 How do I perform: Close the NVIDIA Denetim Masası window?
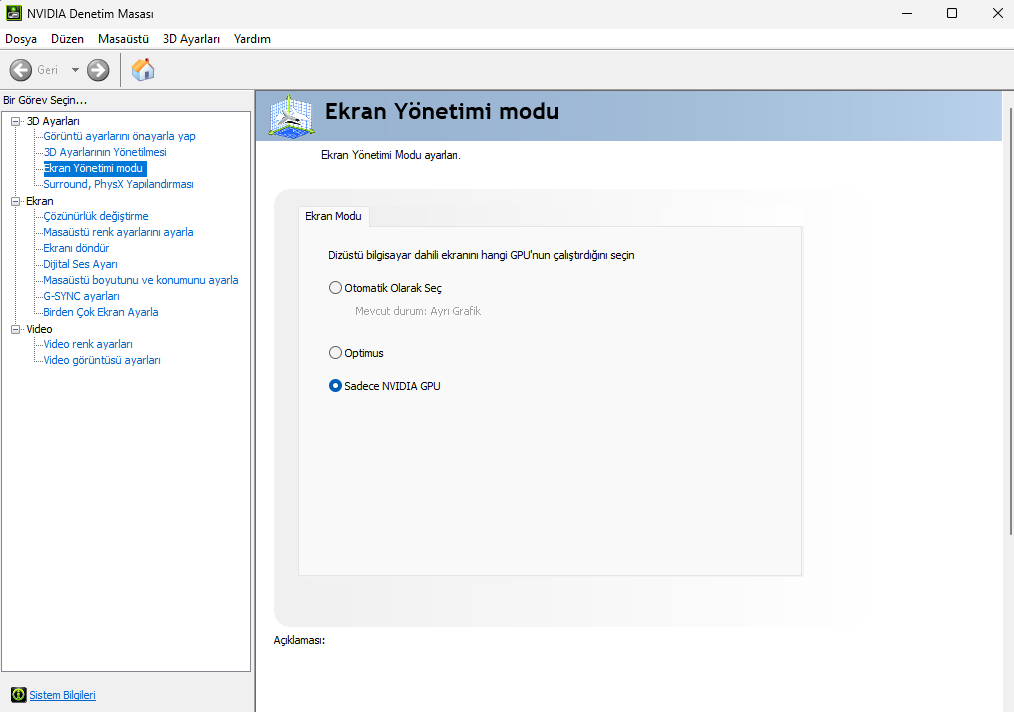pos(997,13)
